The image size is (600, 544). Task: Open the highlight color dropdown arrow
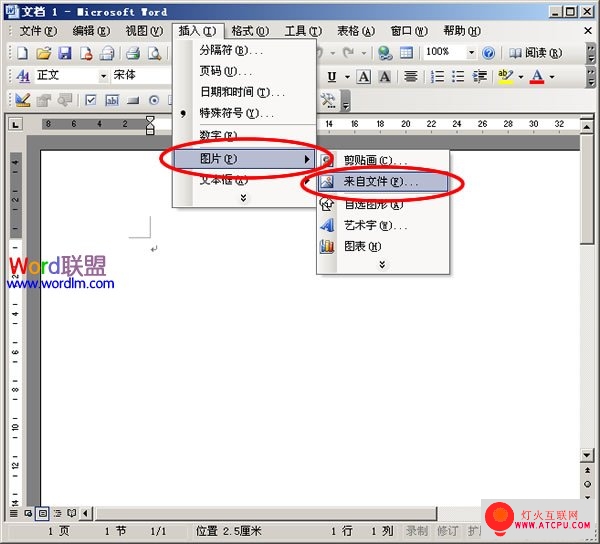click(x=520, y=77)
